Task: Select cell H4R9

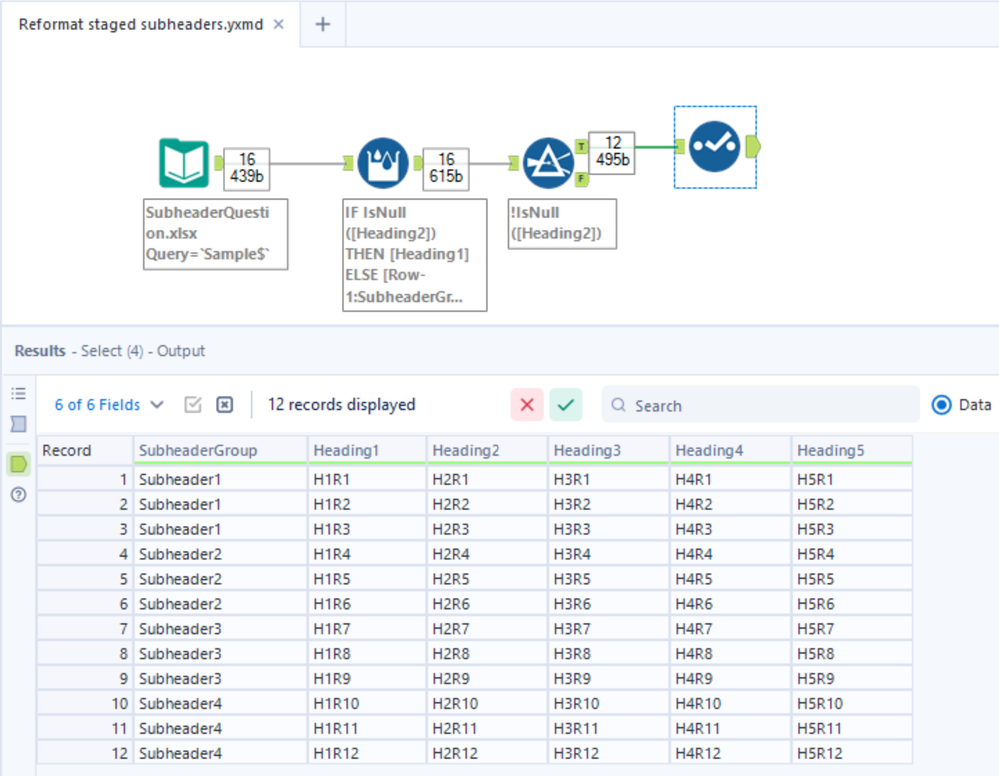Action: point(730,678)
